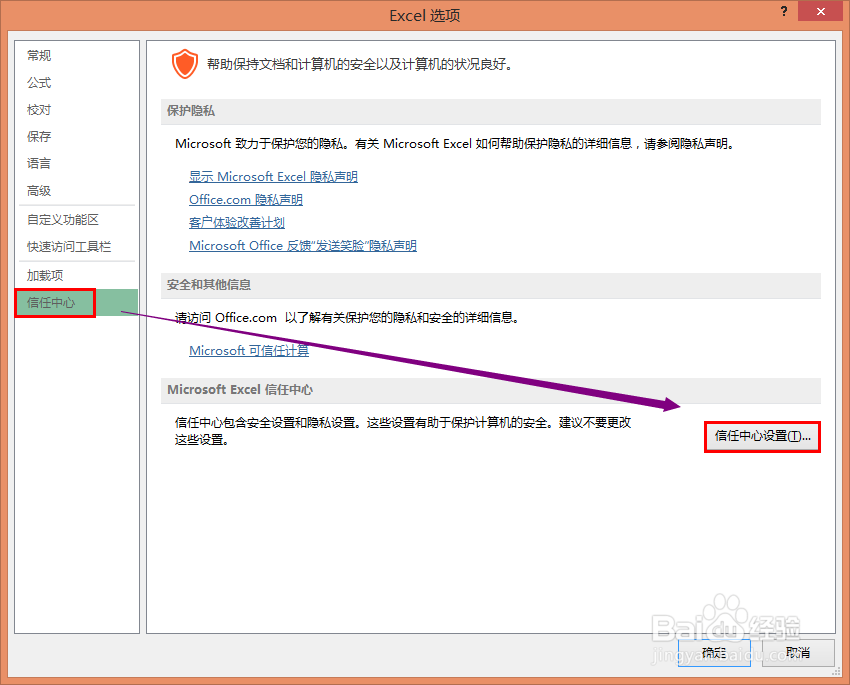Select the 公式 category

39,82
